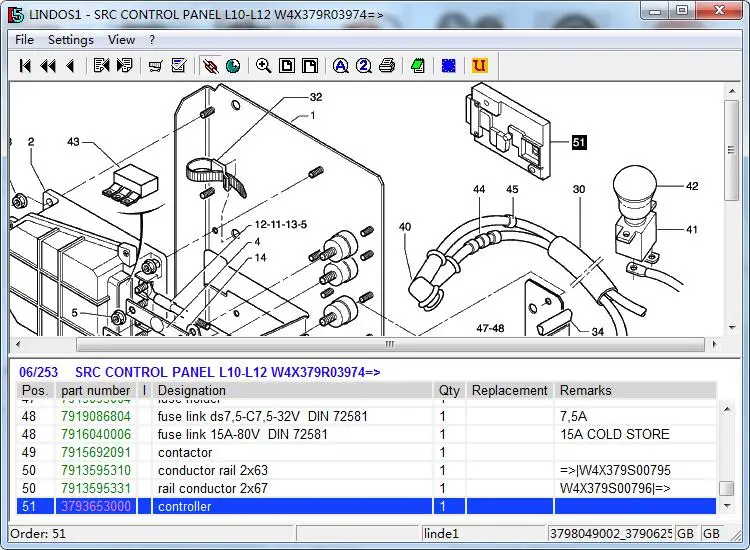Viewport: 750px width, 550px height.
Task: Toggle the chain link icon
Action: [210, 66]
